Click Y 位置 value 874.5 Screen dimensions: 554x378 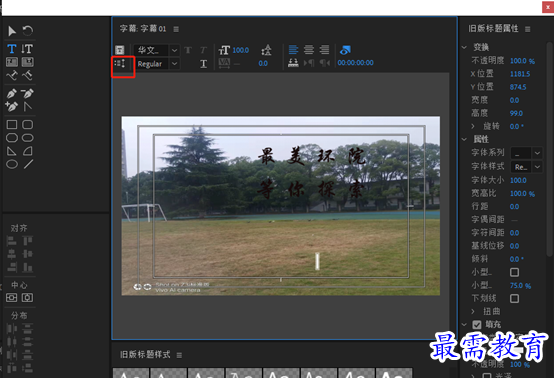click(518, 87)
